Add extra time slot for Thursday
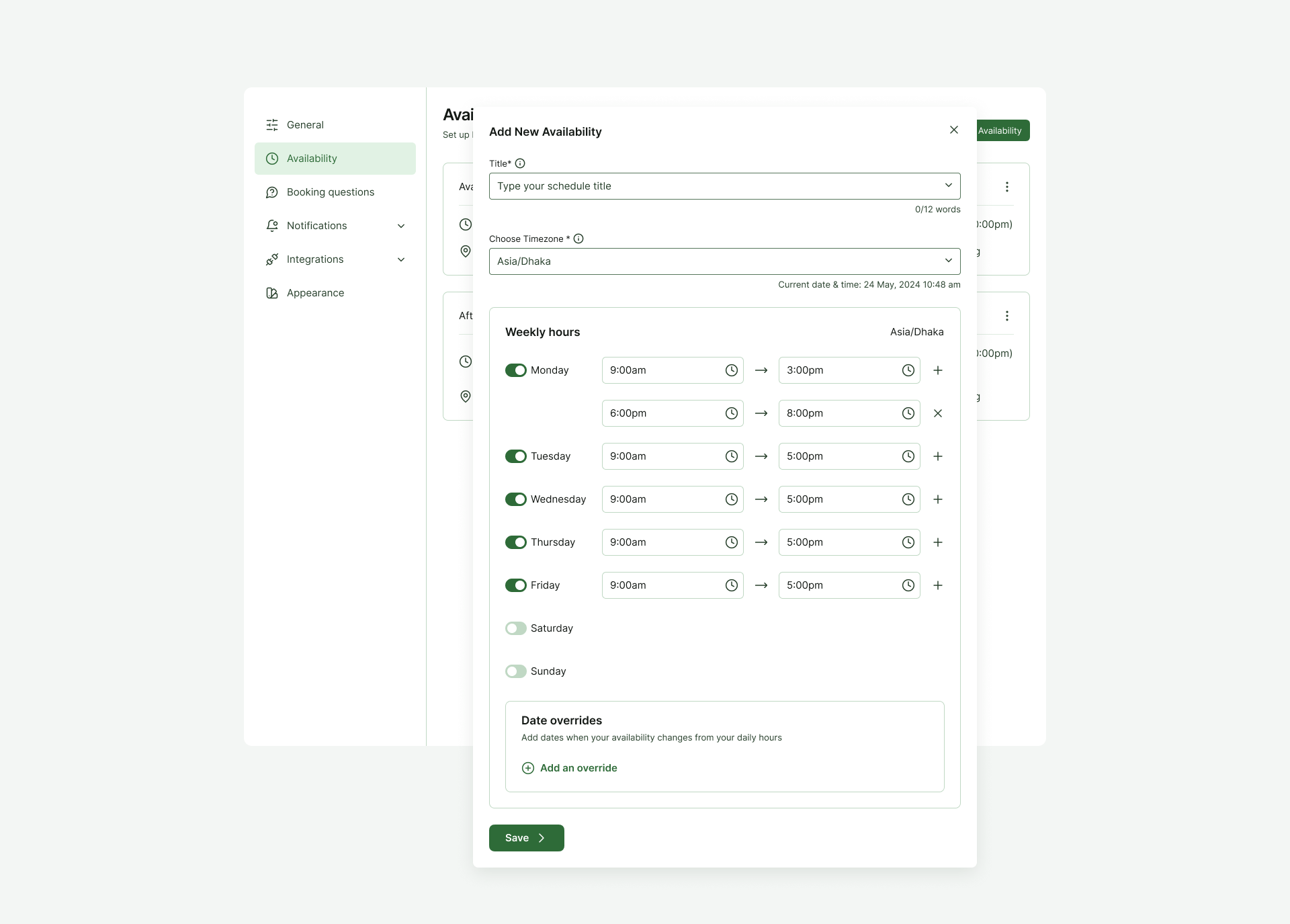 [x=938, y=542]
